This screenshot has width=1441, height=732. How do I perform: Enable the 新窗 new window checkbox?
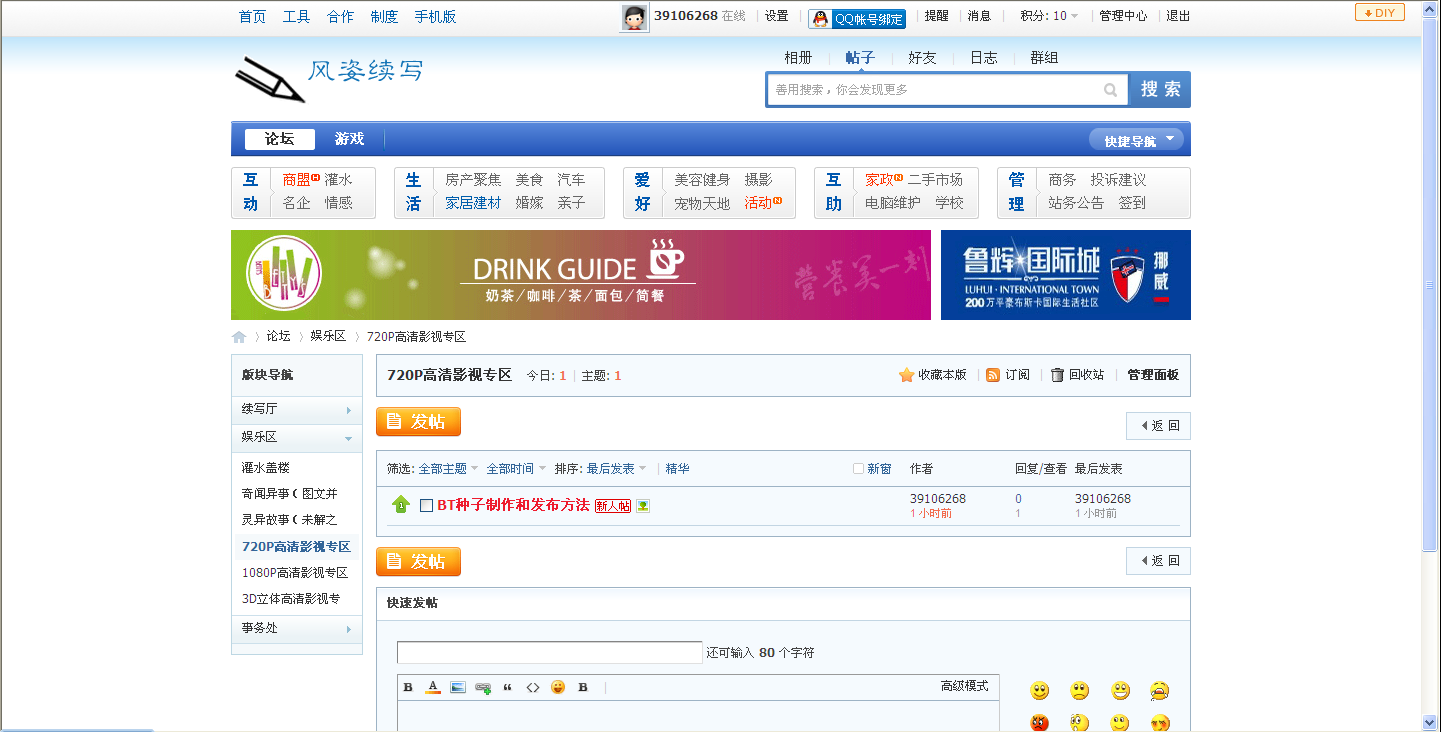click(x=858, y=469)
